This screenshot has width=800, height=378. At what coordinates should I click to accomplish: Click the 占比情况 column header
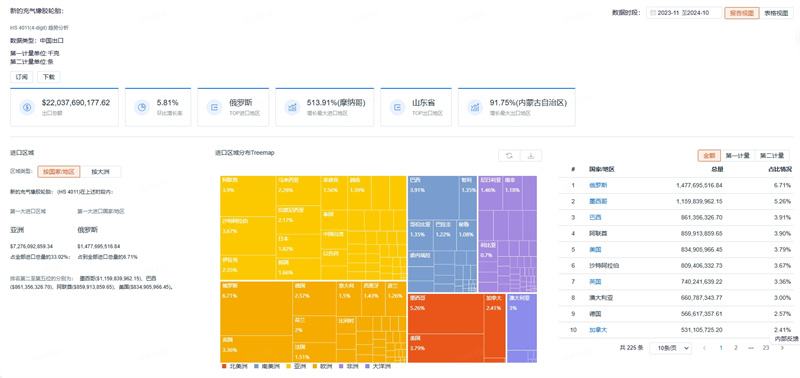coord(780,169)
